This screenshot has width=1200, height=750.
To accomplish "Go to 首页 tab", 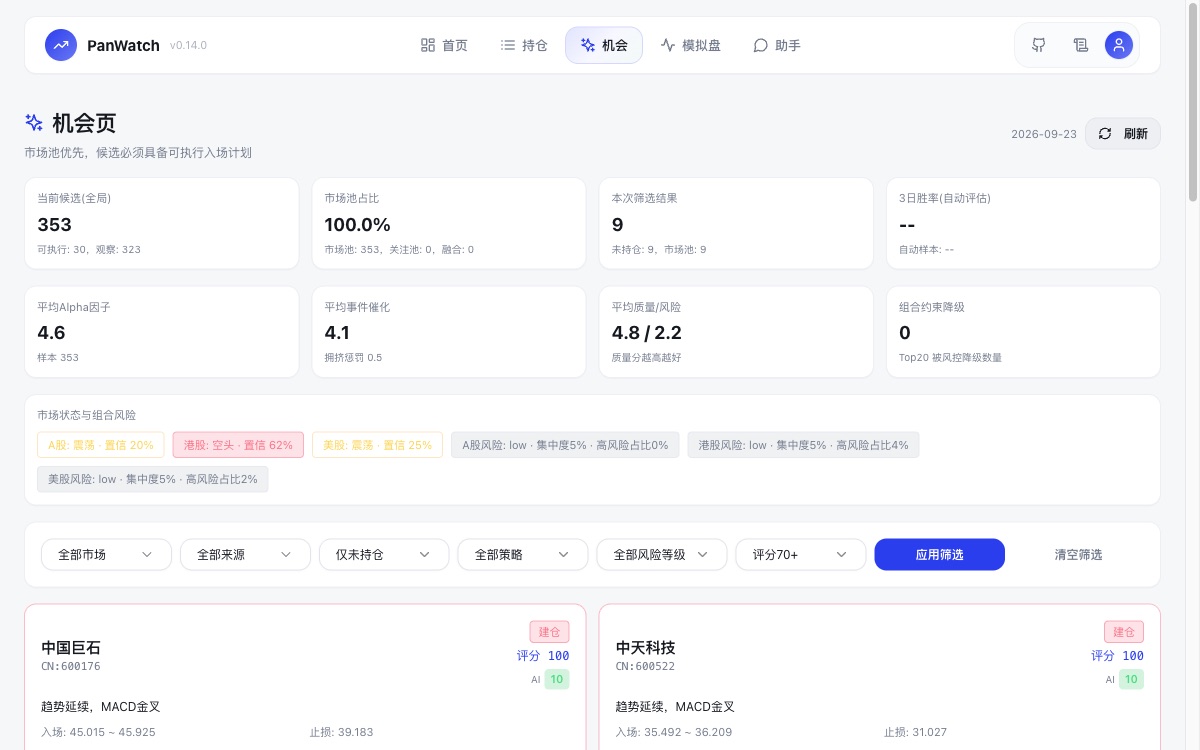I will [444, 45].
